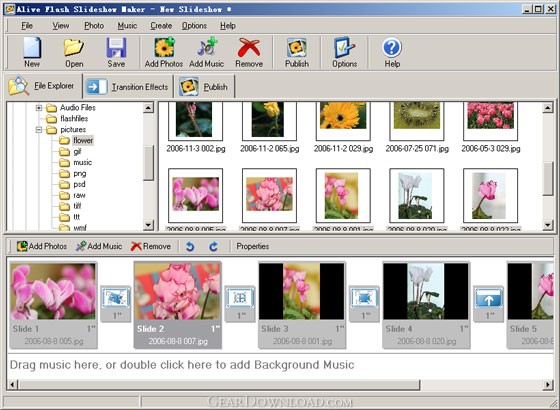This screenshot has width=560, height=410.
Task: Rotate slide counterclockwise with left arrow icon
Action: click(190, 246)
